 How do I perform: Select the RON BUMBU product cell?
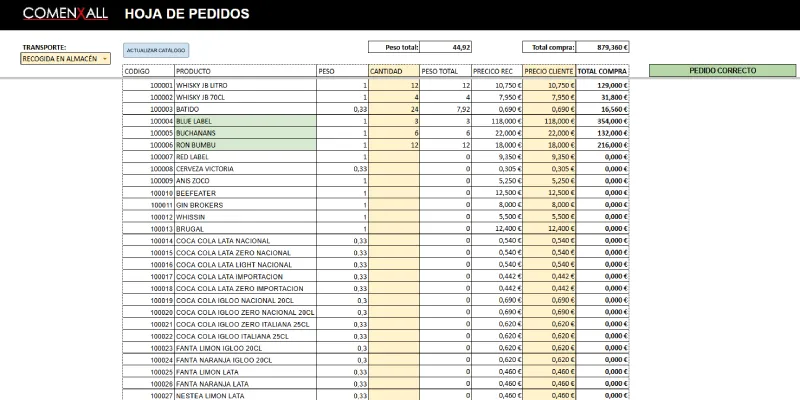point(245,145)
